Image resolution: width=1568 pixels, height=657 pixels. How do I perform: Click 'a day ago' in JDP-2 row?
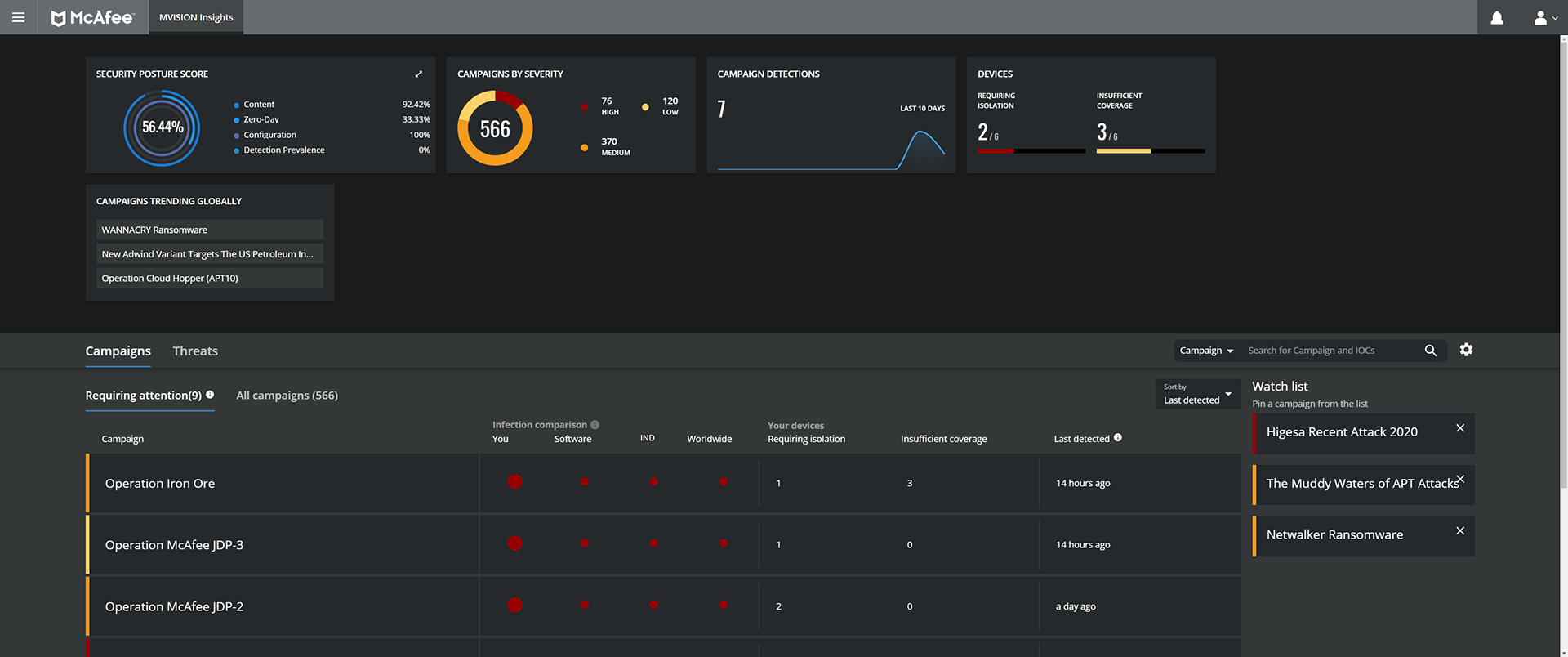pyautogui.click(x=1076, y=606)
